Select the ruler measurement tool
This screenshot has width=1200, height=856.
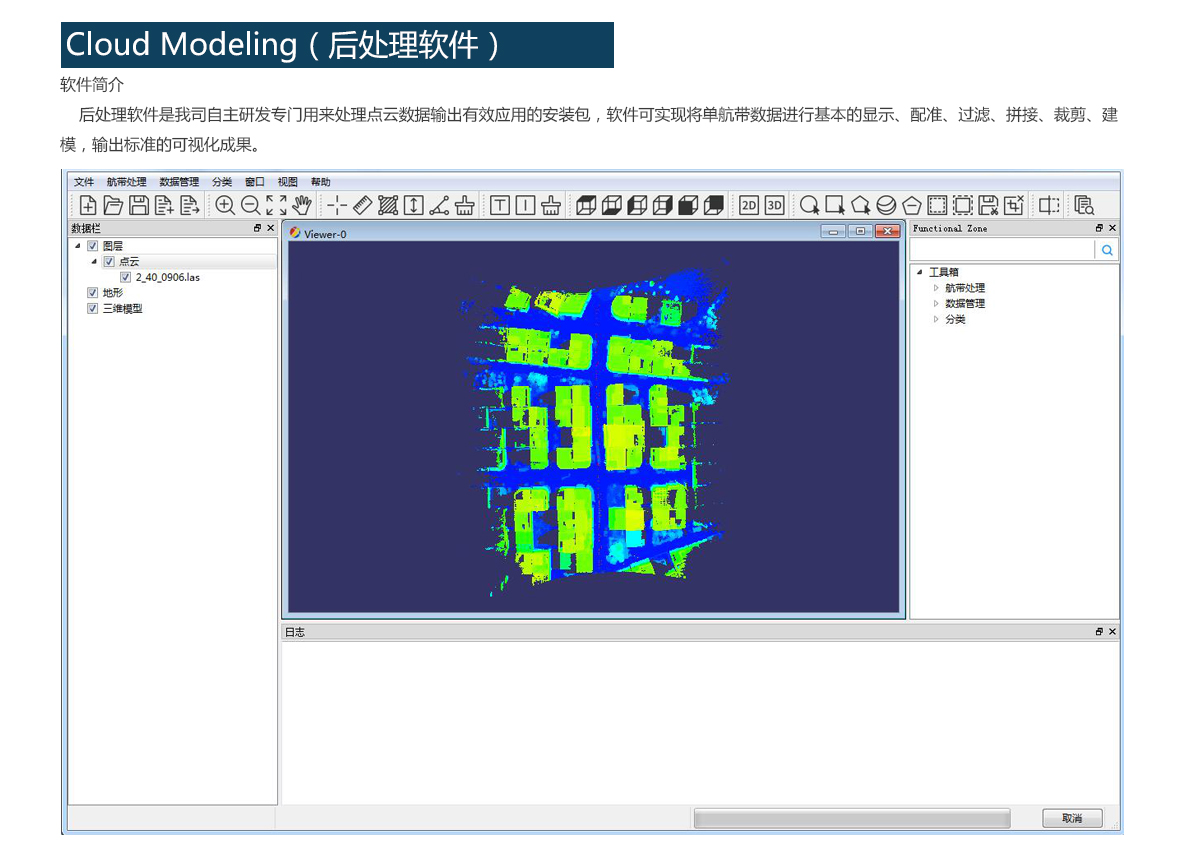(x=363, y=206)
